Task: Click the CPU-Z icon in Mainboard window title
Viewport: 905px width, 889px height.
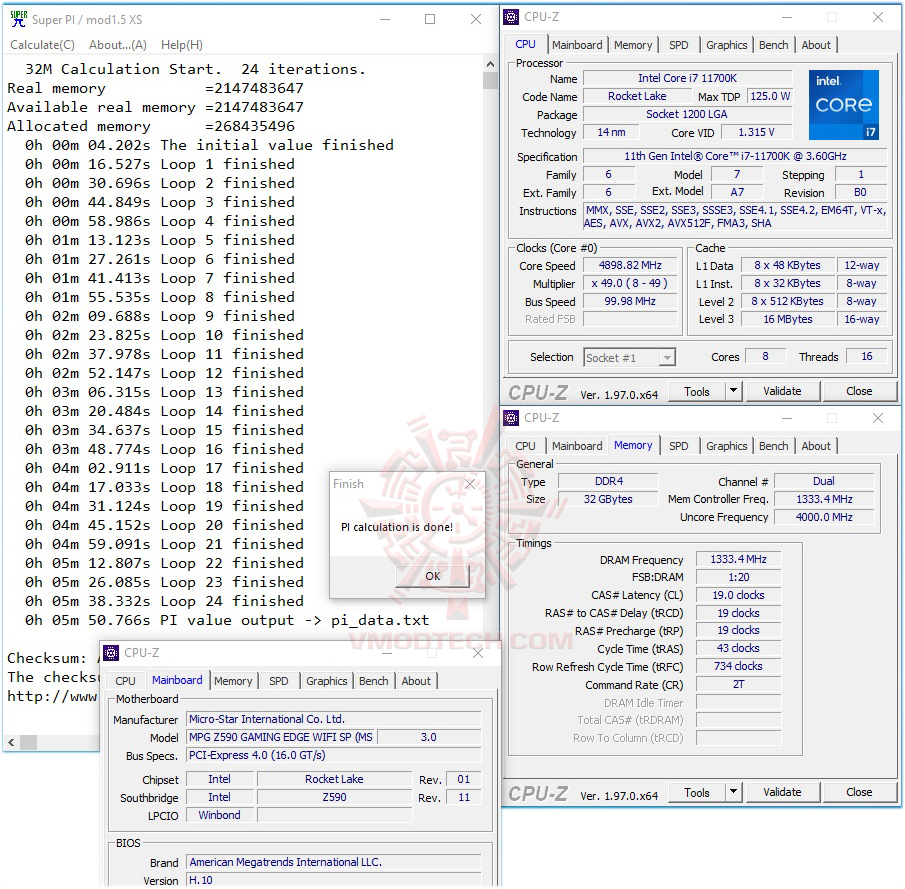Action: coord(111,653)
